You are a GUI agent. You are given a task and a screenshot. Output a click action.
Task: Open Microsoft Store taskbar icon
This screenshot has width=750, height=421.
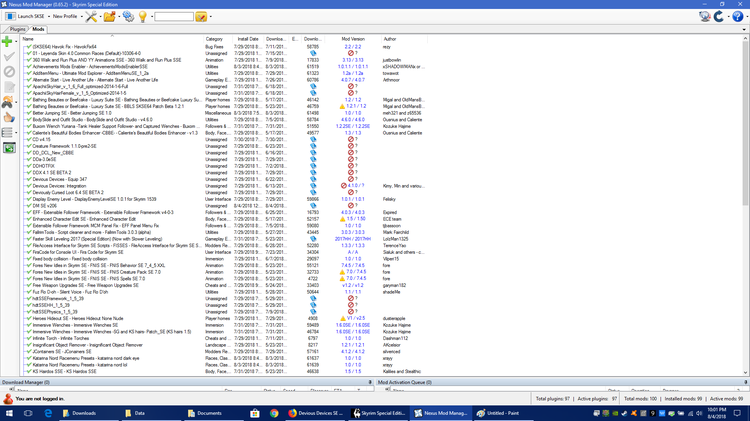[255, 413]
